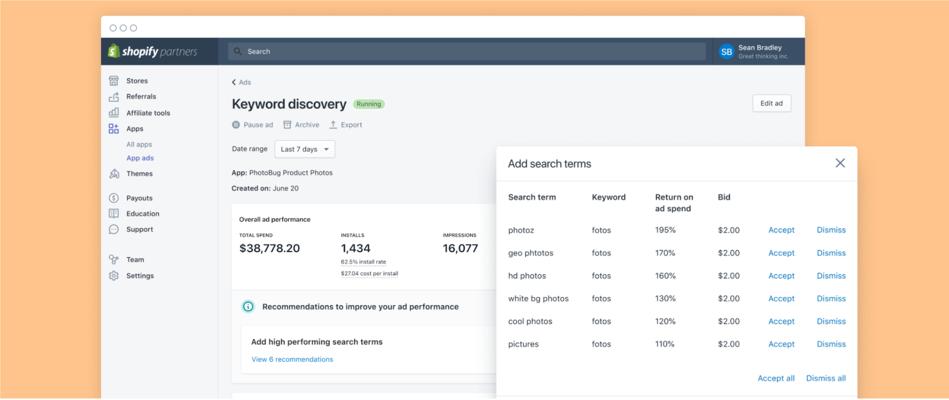This screenshot has width=949, height=400.
Task: Click the Export label
Action: click(x=351, y=125)
